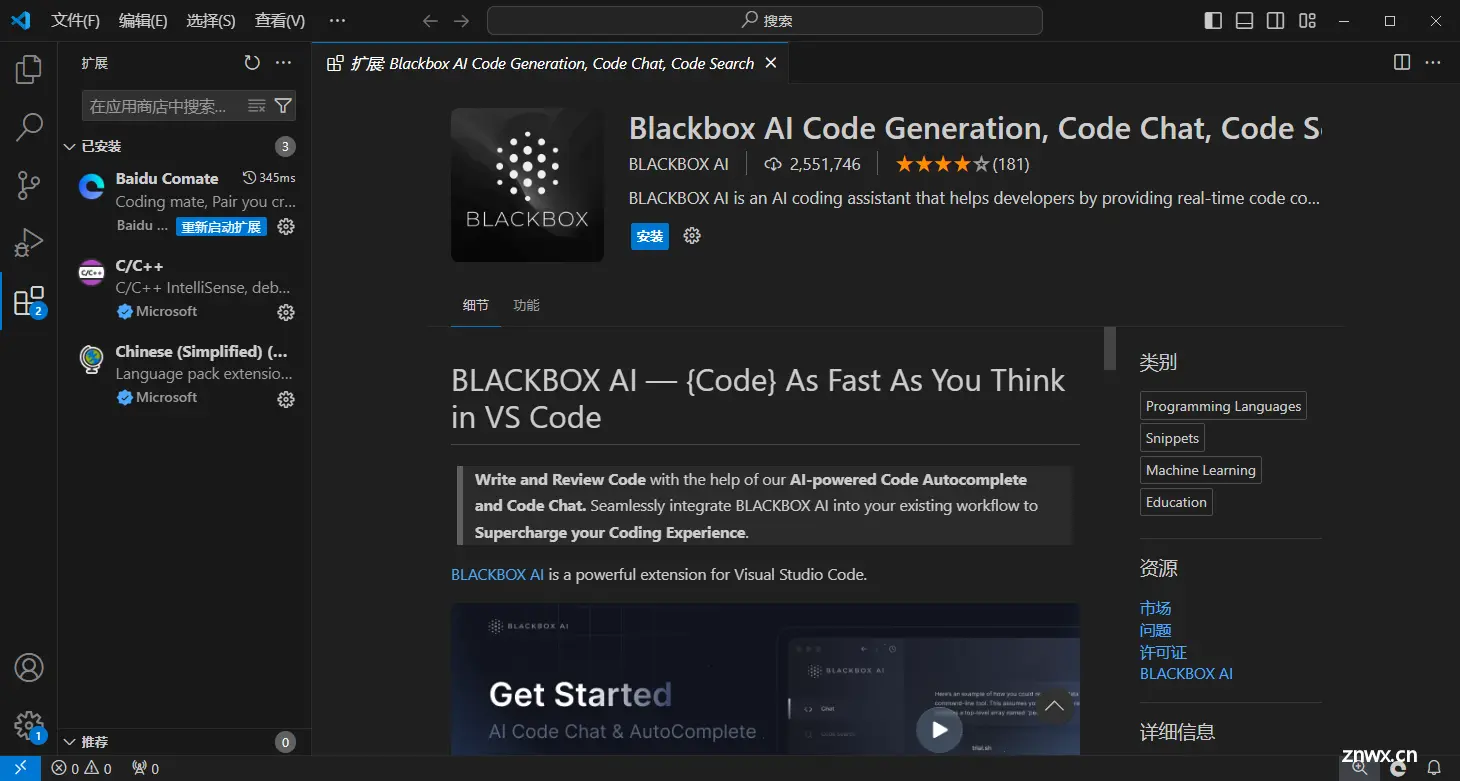Open the 许可证 resource link

pyautogui.click(x=1163, y=652)
